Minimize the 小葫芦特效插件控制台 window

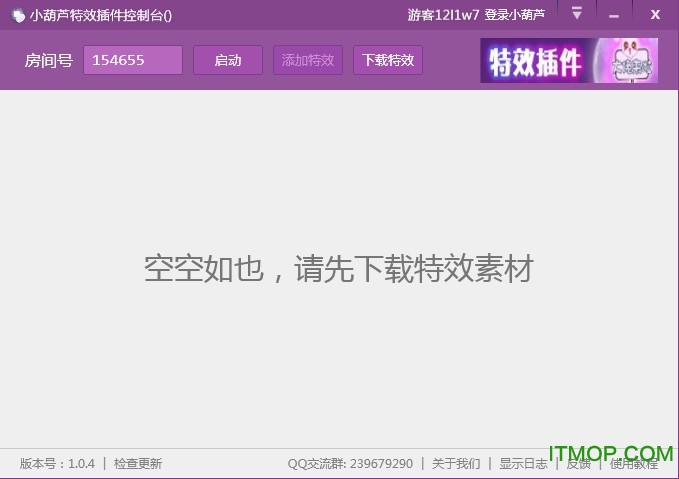tap(613, 16)
